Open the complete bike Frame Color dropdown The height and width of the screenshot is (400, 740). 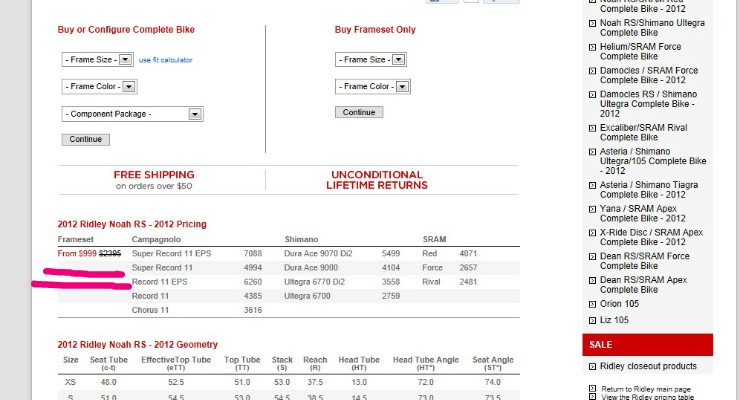(99, 86)
